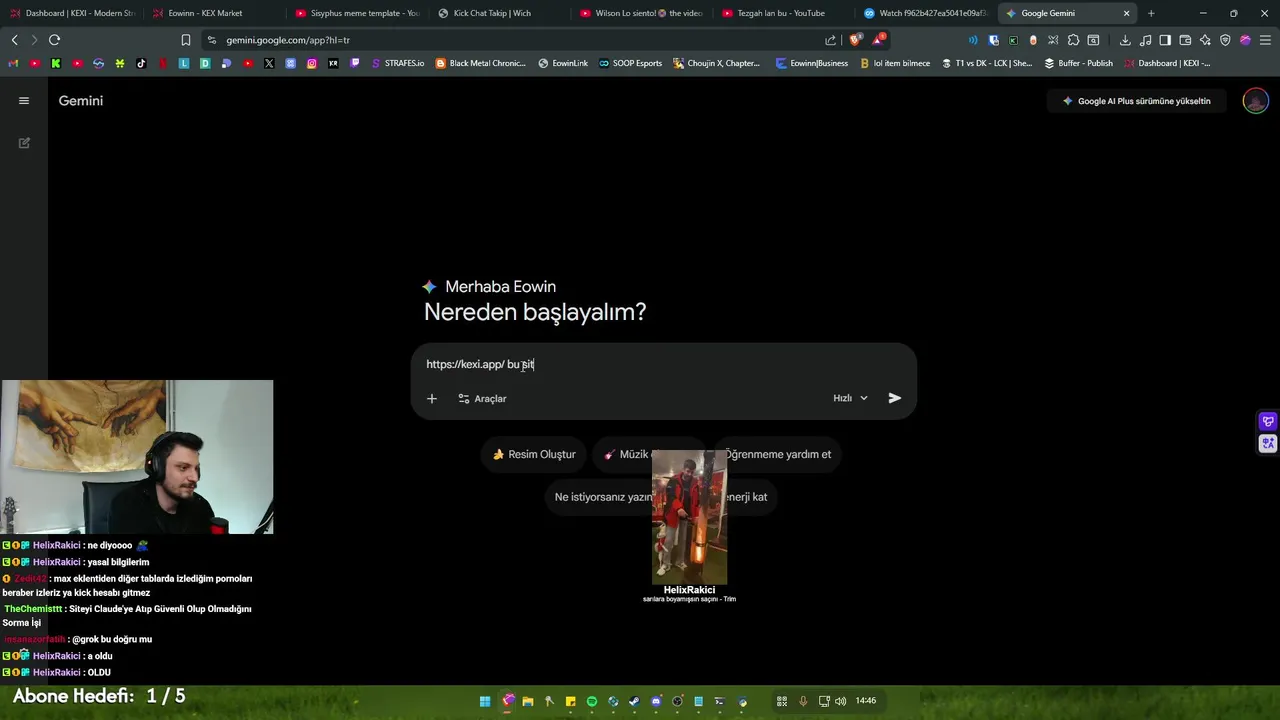Expand the Hızlı model dropdown

pyautogui.click(x=850, y=398)
